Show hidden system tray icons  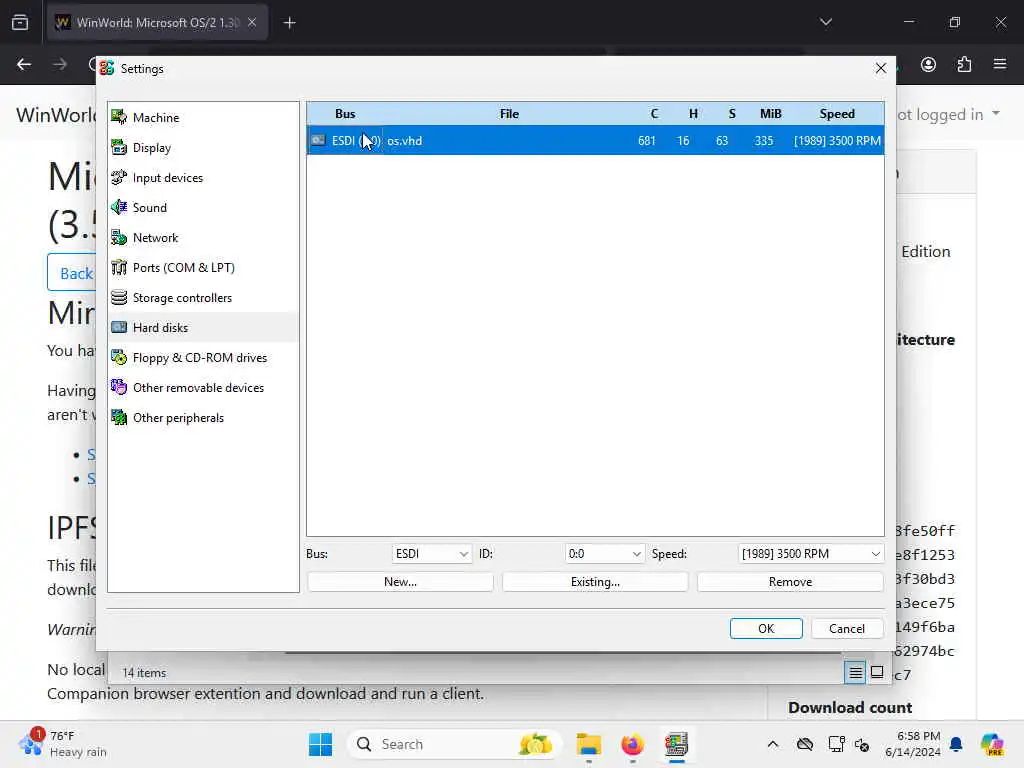[x=773, y=744]
